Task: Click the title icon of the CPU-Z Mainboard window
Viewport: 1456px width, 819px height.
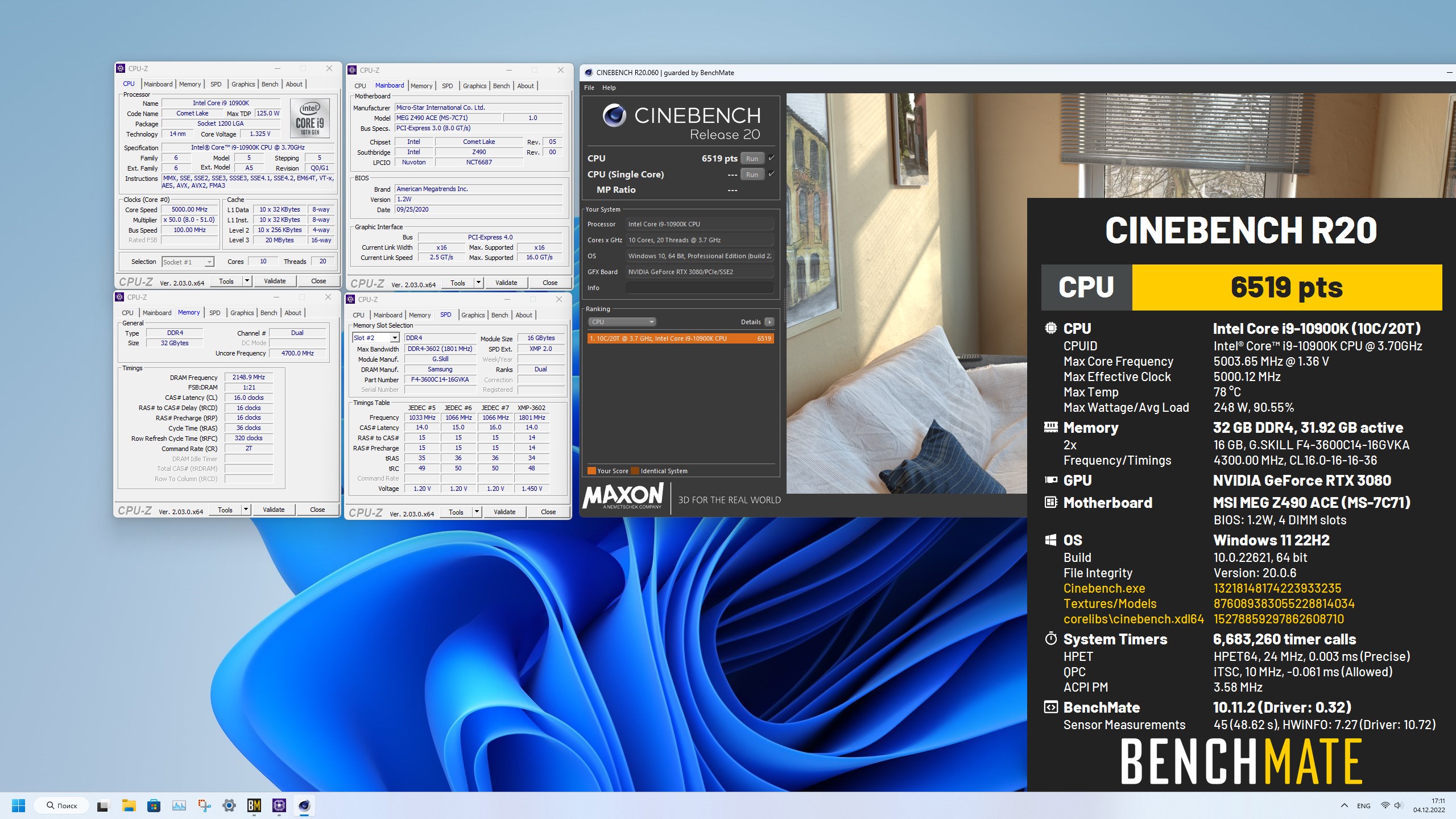Action: tap(352, 70)
